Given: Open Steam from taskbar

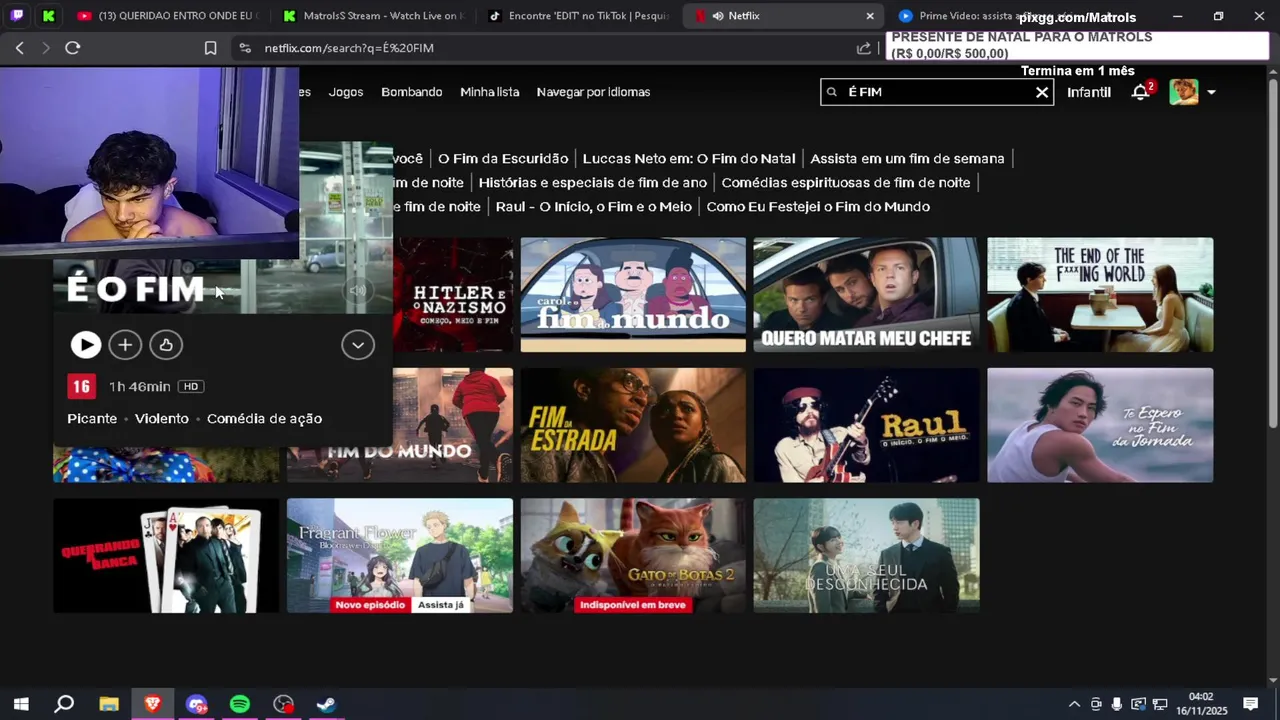Looking at the screenshot, I should point(326,704).
